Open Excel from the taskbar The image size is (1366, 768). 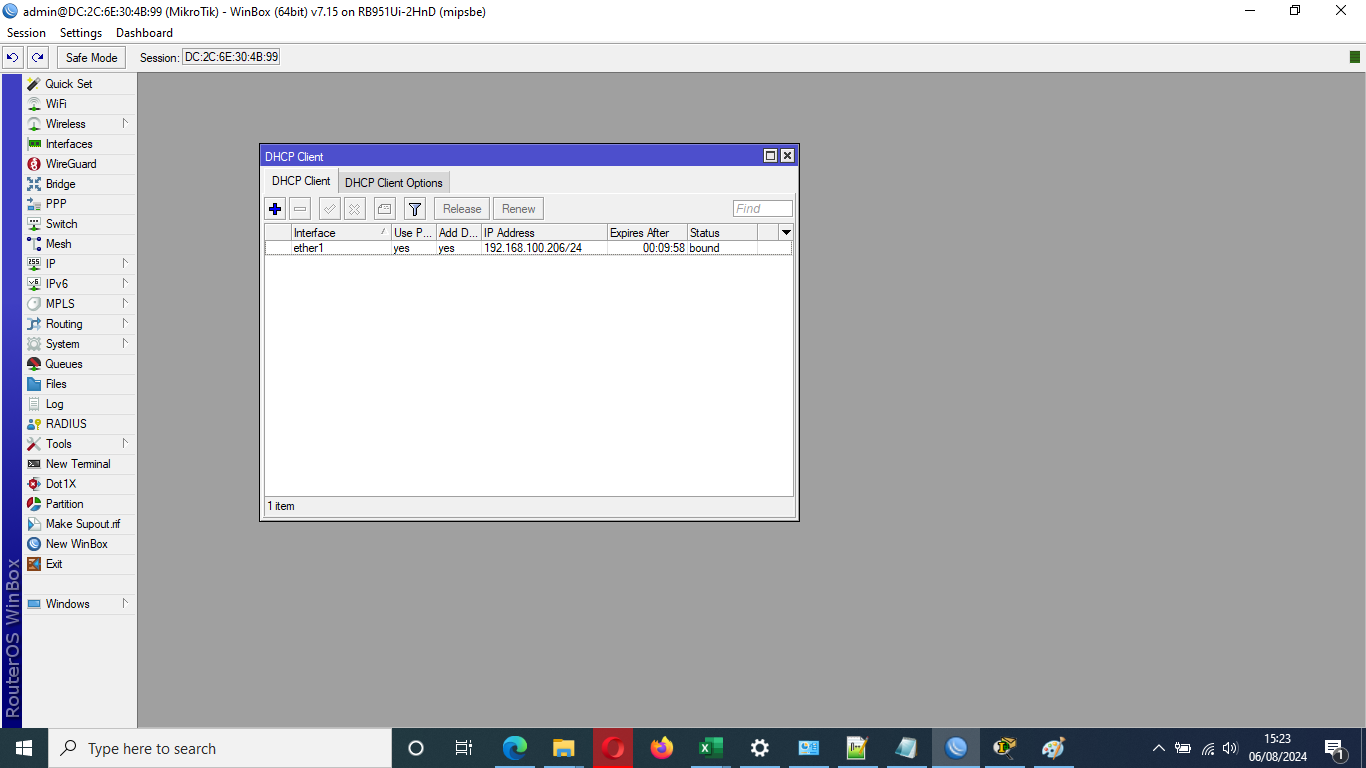tap(710, 748)
